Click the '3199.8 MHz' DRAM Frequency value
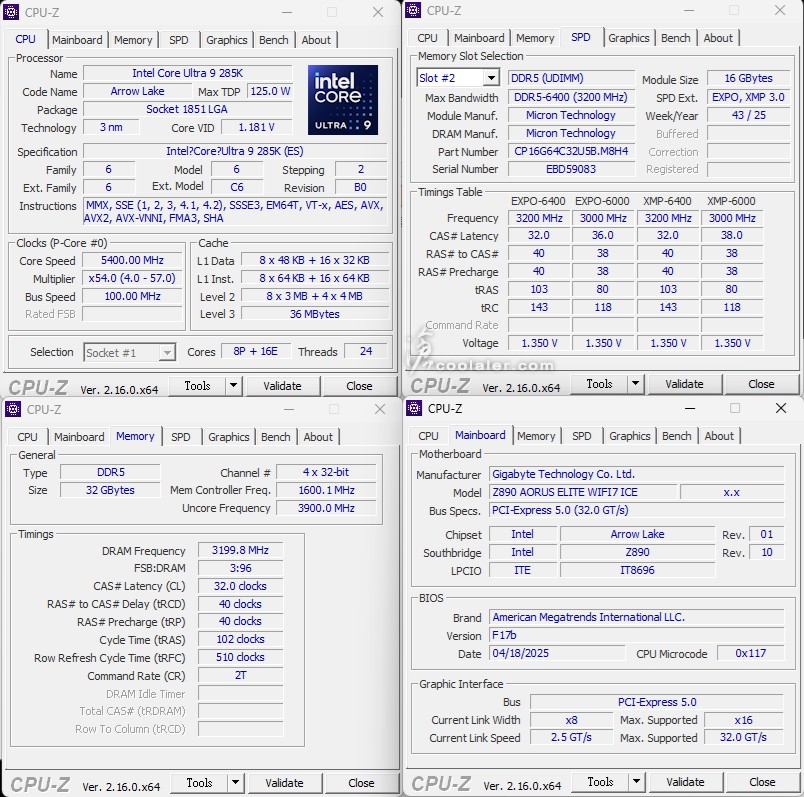Image resolution: width=804 pixels, height=797 pixels. [240, 550]
